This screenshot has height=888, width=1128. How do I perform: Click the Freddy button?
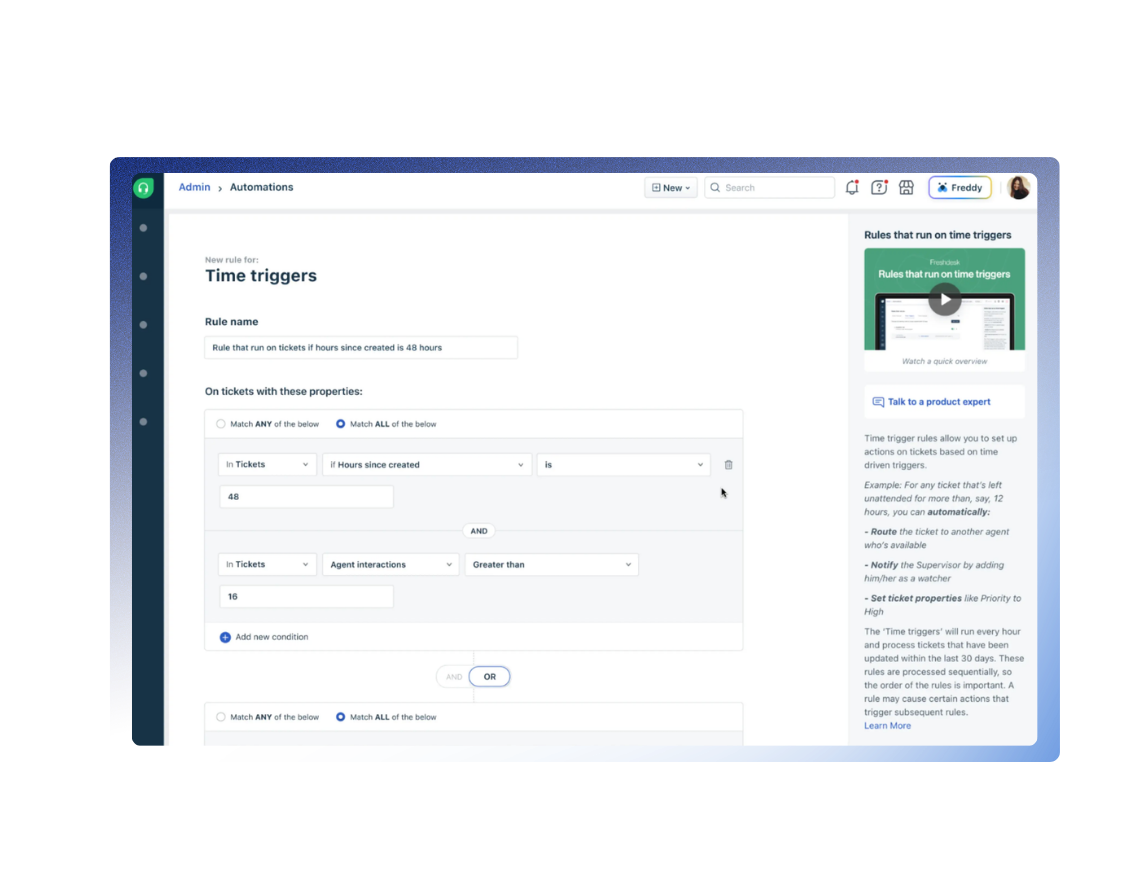[959, 188]
